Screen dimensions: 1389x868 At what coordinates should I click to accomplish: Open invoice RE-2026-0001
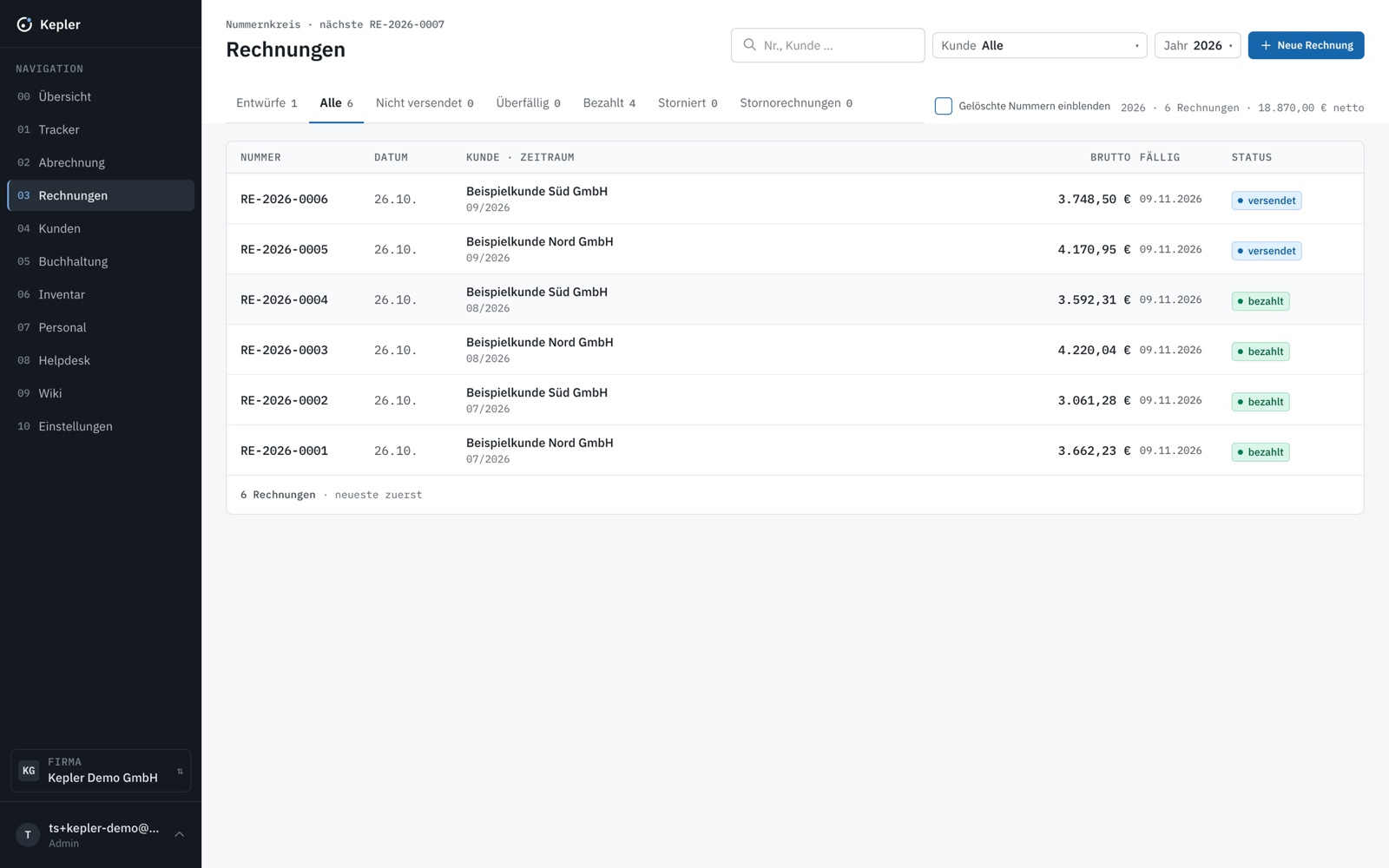point(794,450)
